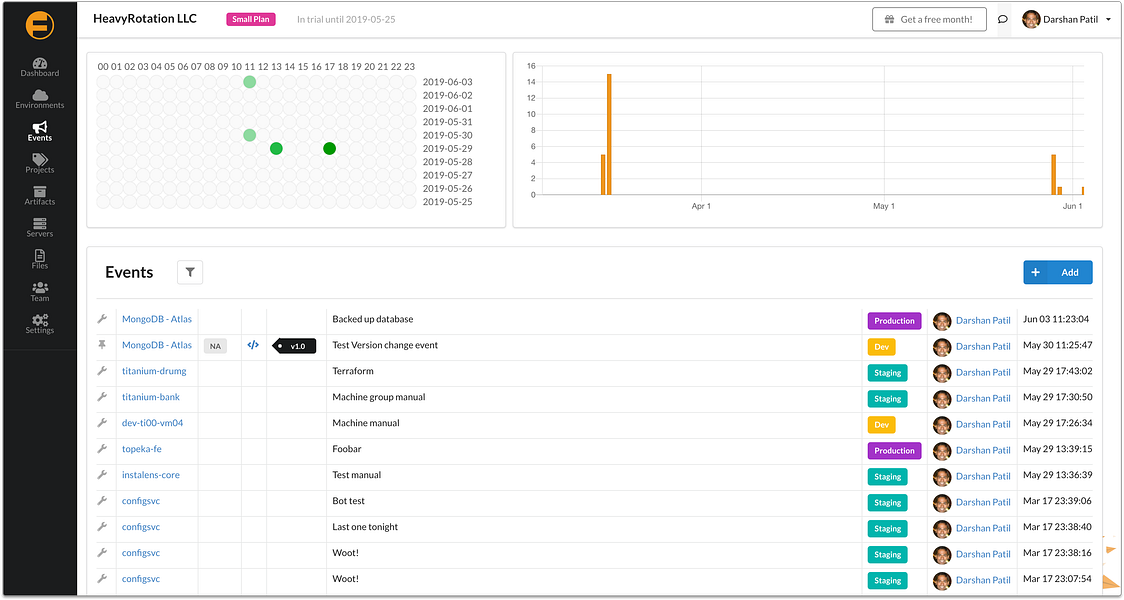
Task: Click wrench icon on Last one tonight row
Action: coord(103,527)
